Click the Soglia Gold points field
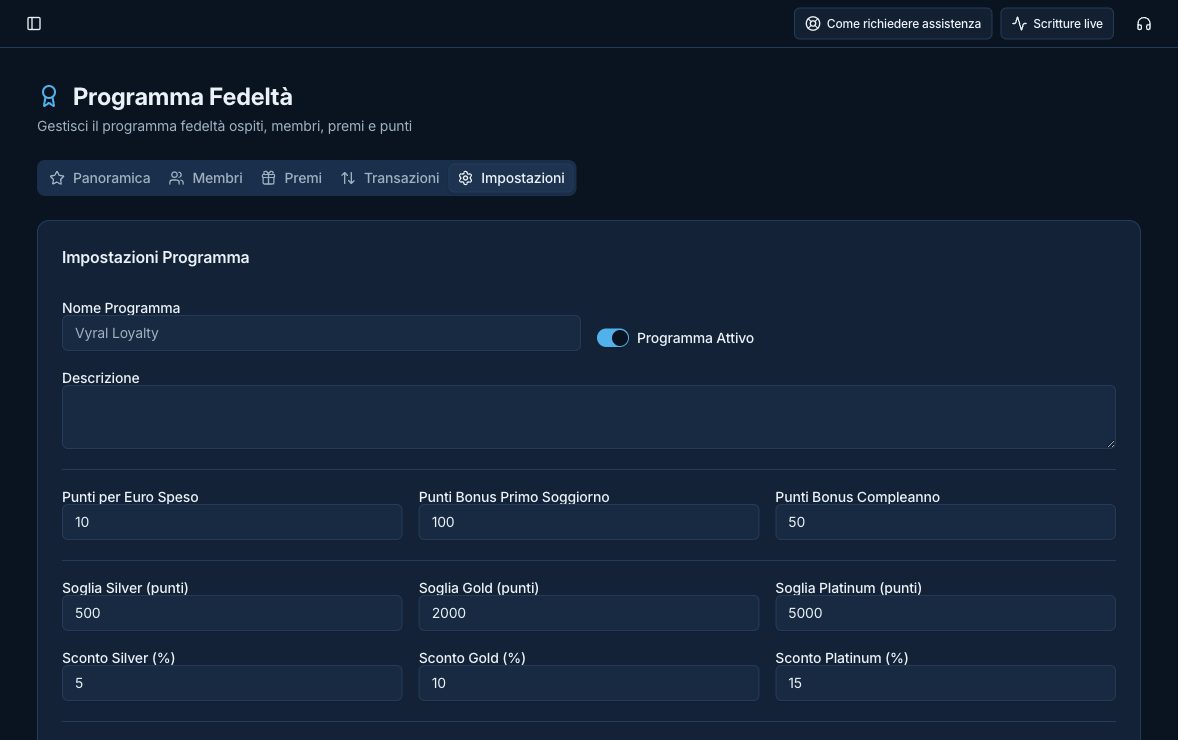Screen dimensions: 1178x740 coord(588,613)
